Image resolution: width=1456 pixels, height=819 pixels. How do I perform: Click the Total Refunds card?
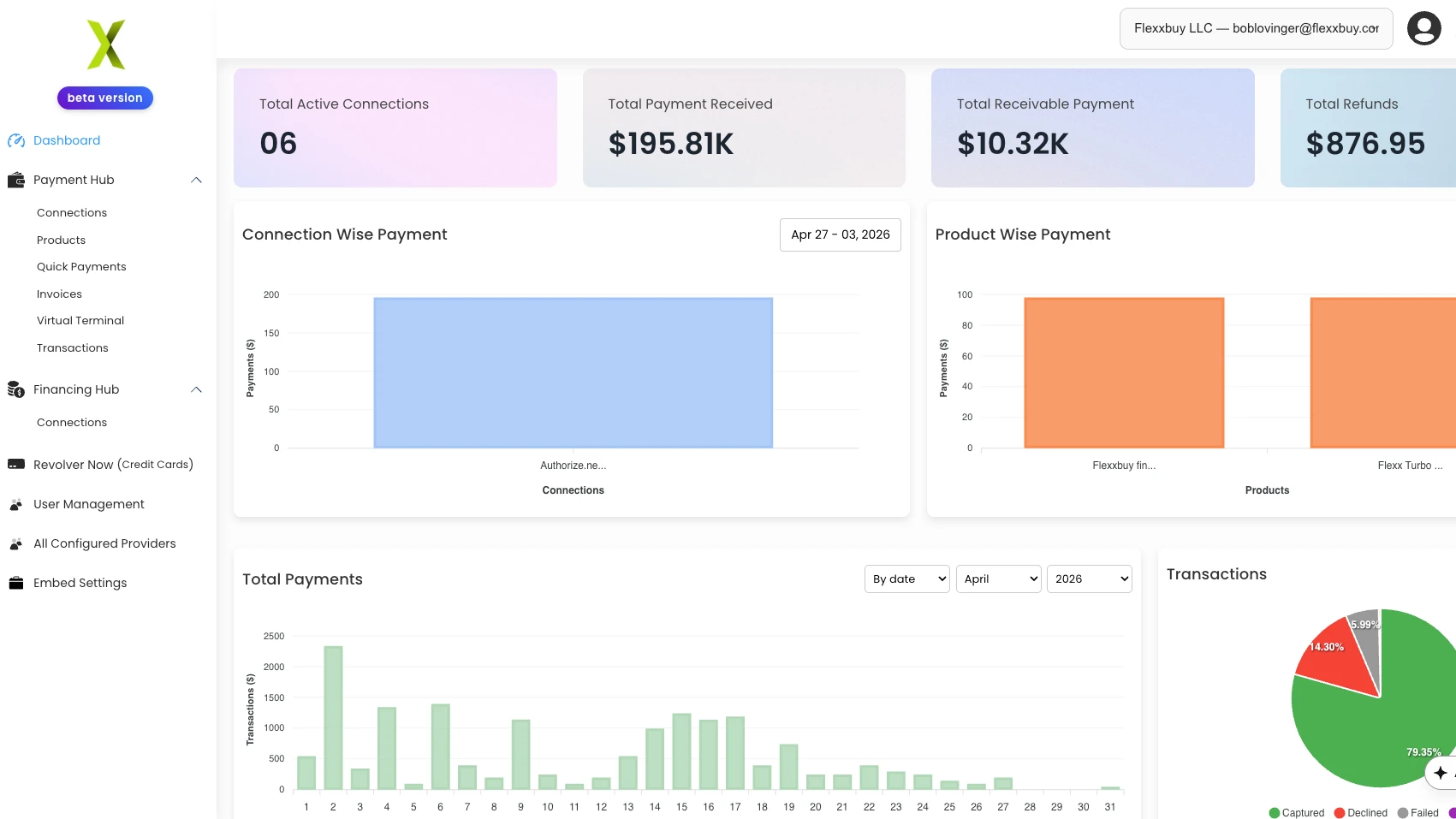pos(1368,128)
